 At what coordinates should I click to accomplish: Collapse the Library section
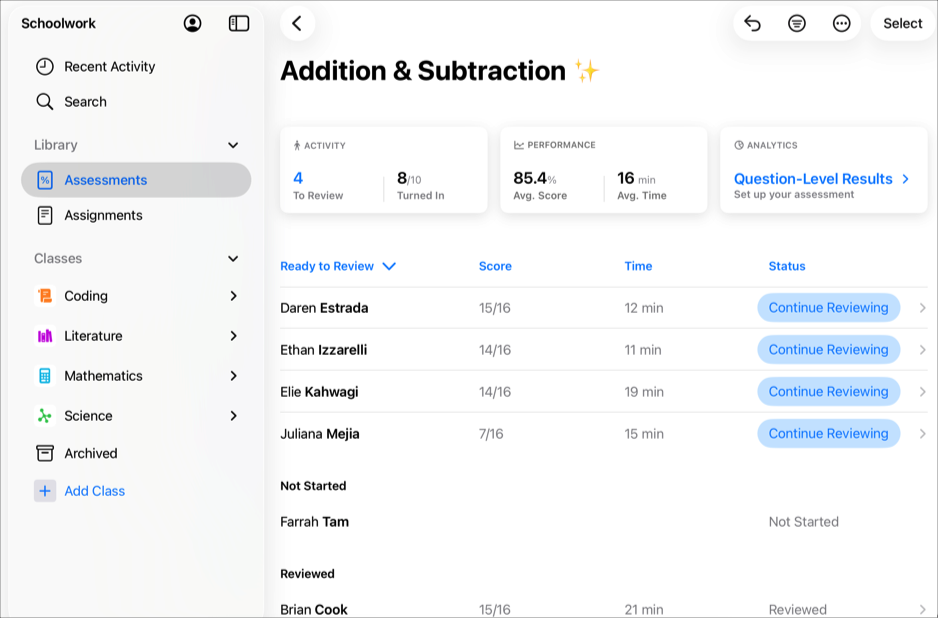point(232,144)
